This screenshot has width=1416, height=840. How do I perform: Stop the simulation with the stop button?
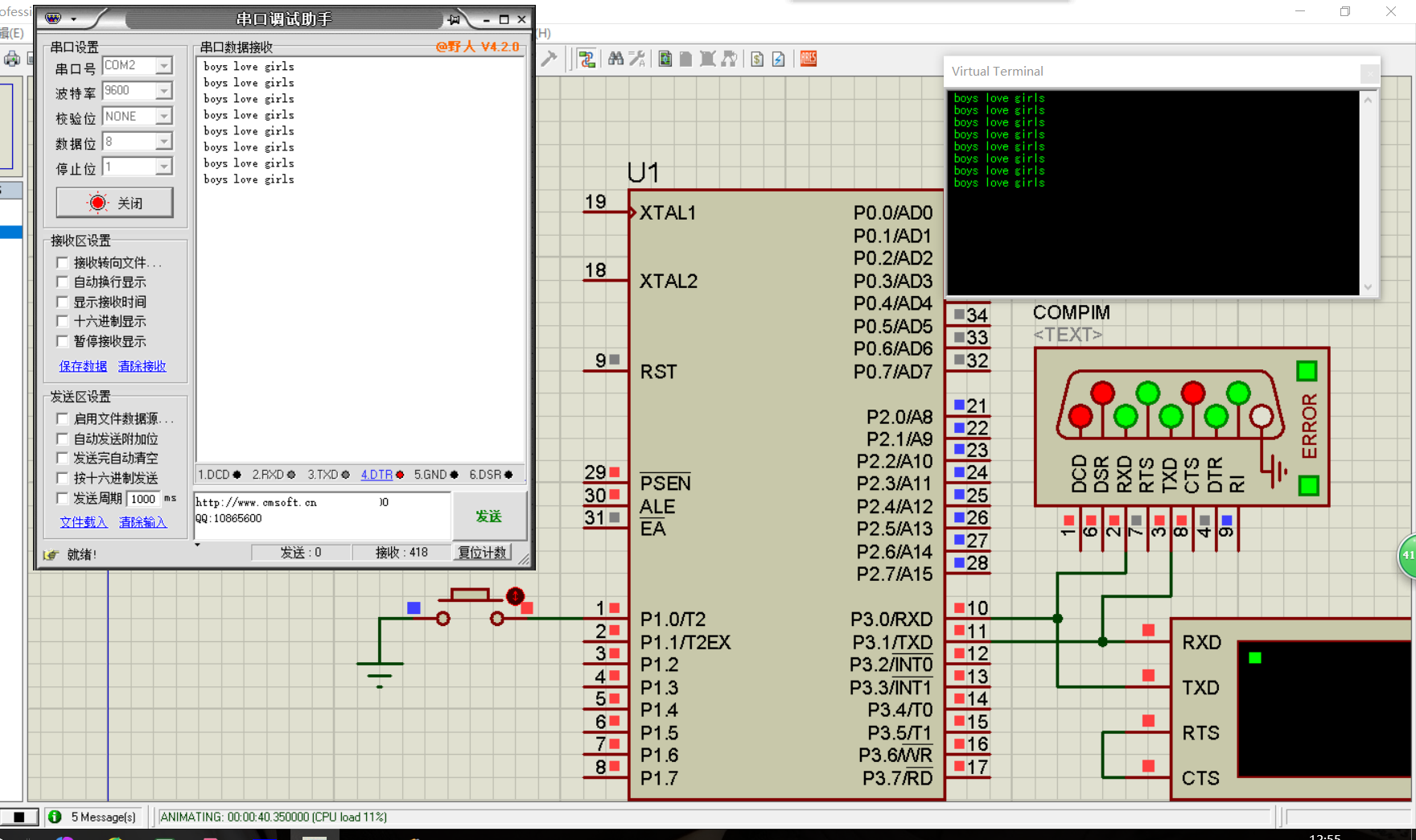point(19,817)
